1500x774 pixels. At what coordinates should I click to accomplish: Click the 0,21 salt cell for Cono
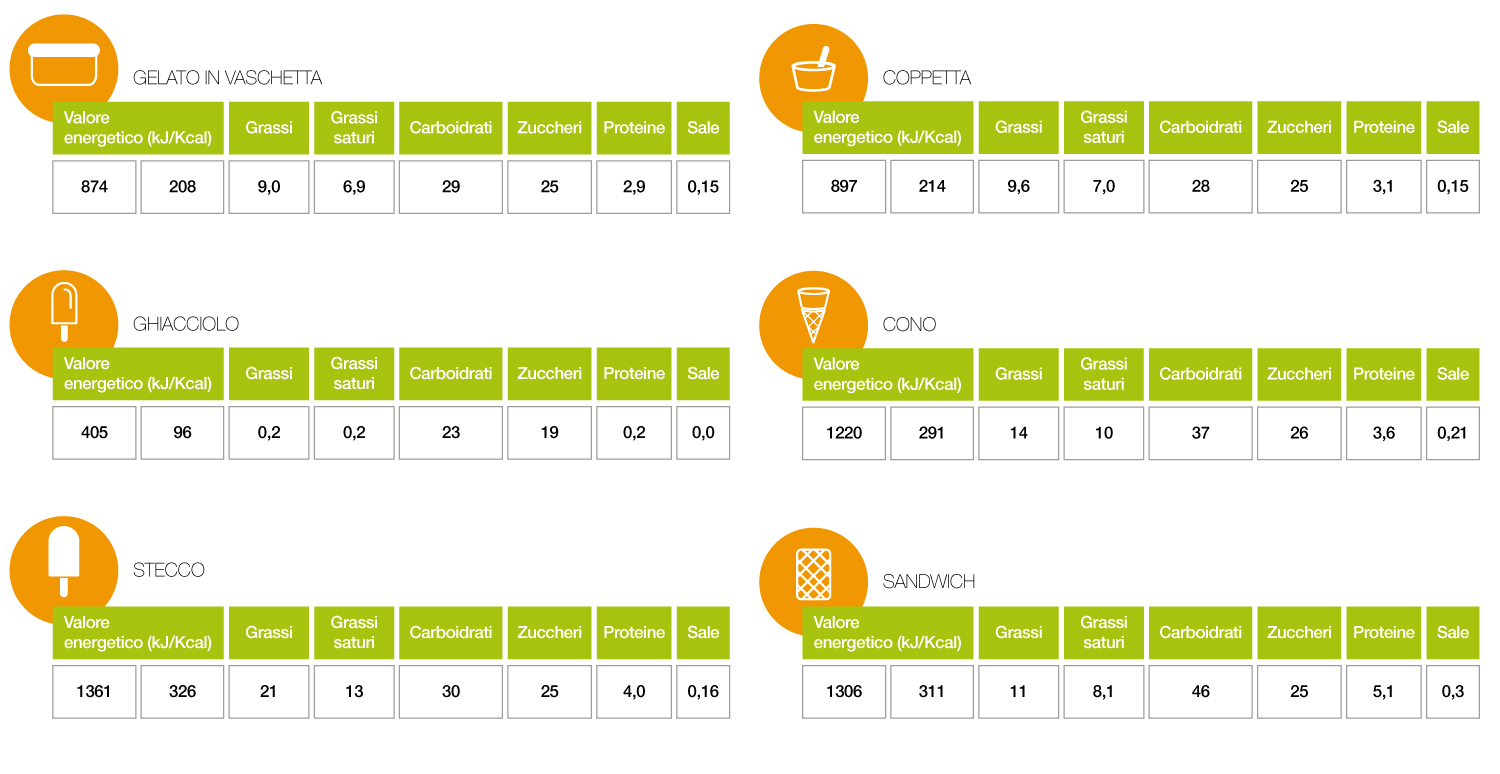pyautogui.click(x=1452, y=433)
